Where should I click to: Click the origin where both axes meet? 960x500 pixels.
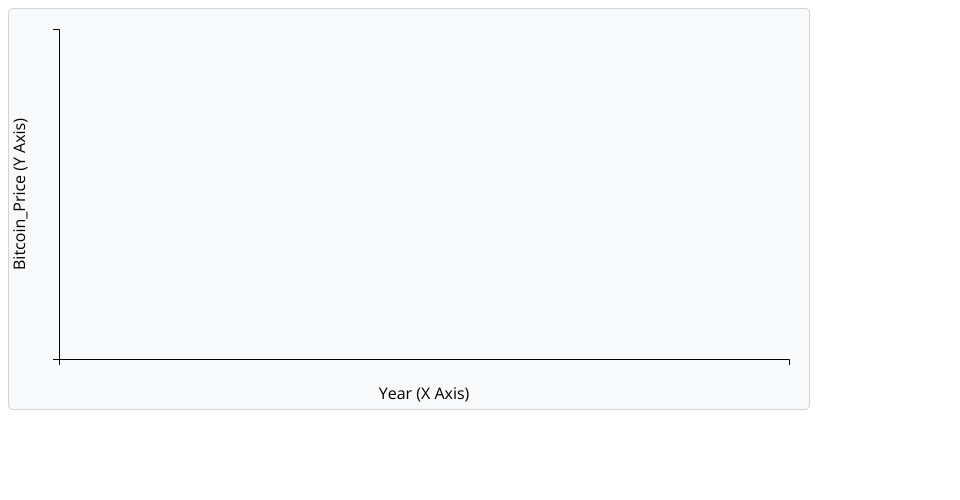point(59,359)
